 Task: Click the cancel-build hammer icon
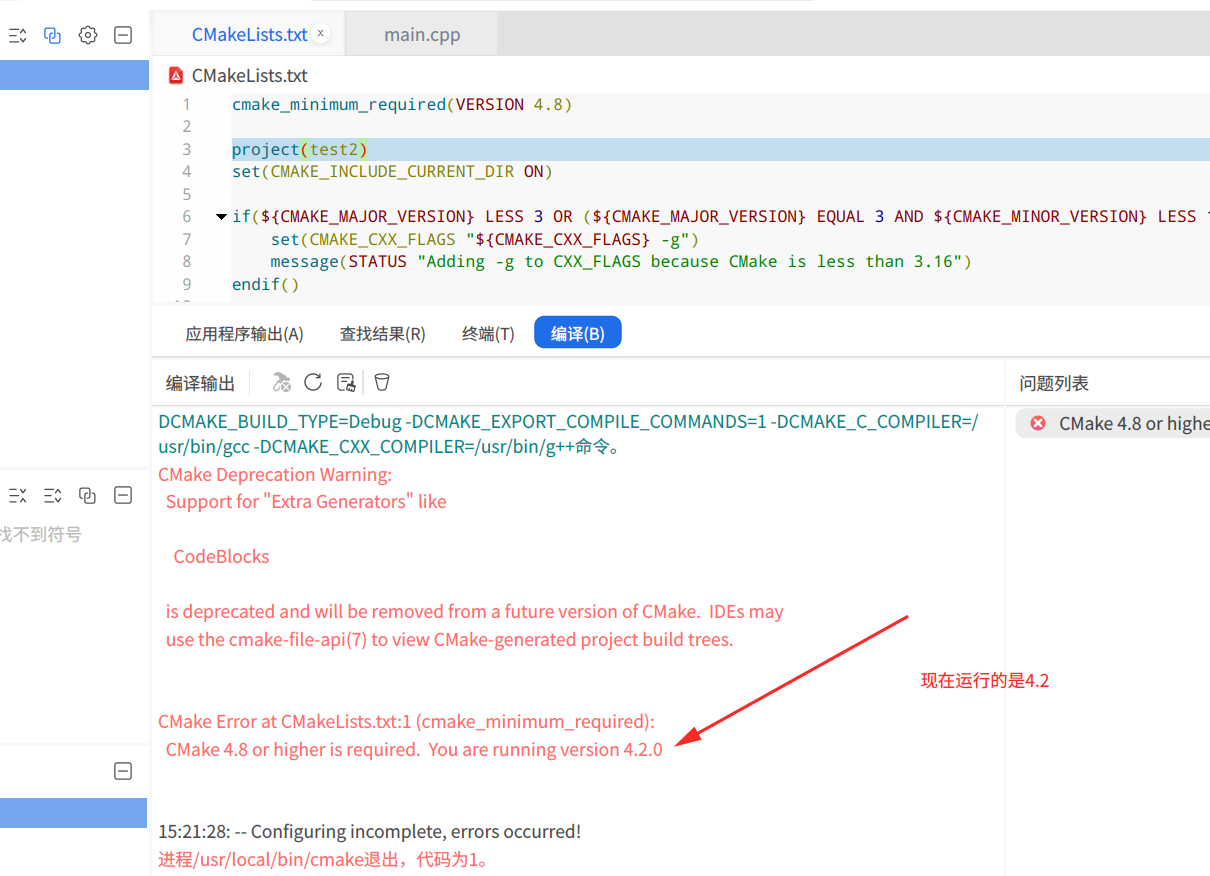click(282, 382)
